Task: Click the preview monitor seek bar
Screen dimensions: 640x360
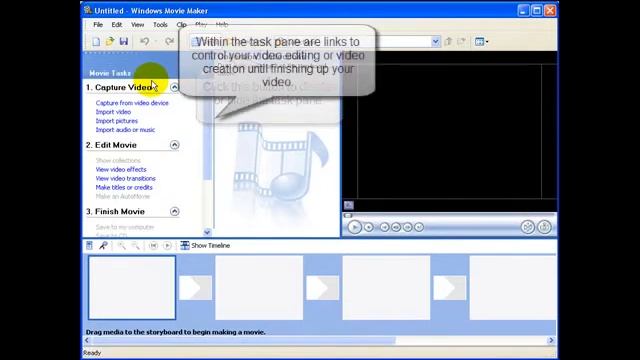Action: pyautogui.click(x=449, y=215)
